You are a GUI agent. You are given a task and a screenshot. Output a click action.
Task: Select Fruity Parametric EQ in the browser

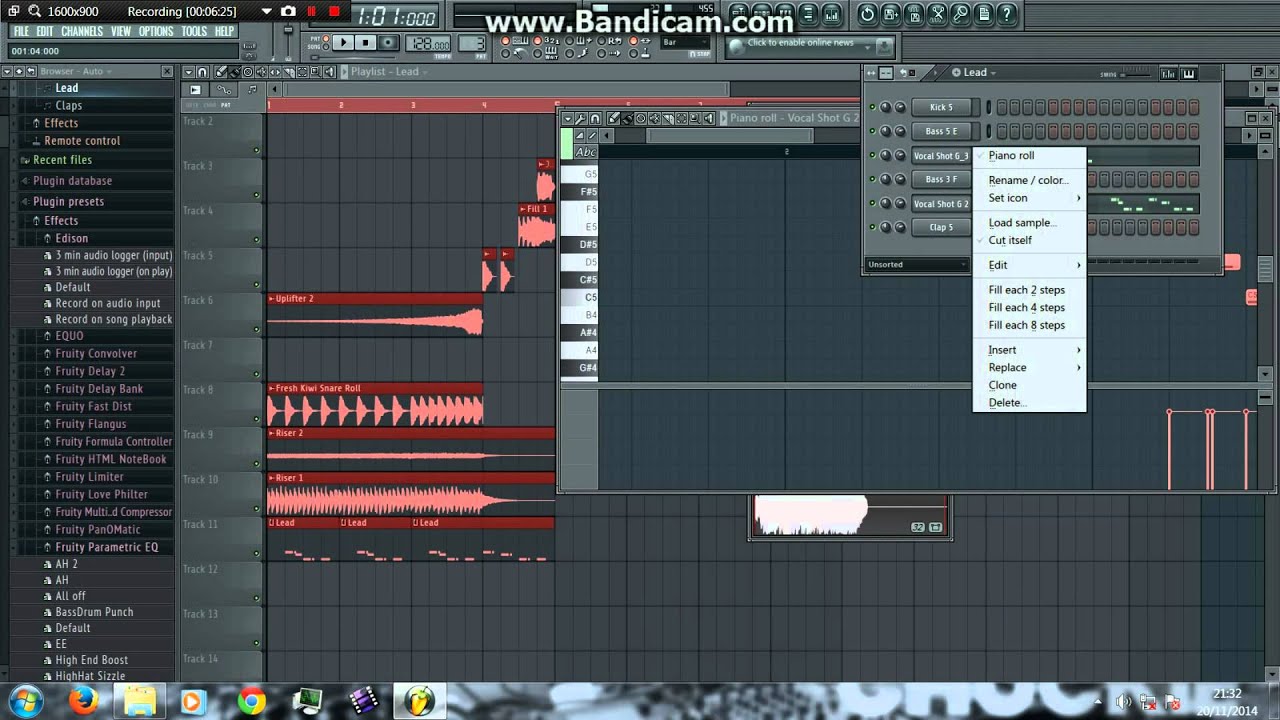click(x=107, y=547)
